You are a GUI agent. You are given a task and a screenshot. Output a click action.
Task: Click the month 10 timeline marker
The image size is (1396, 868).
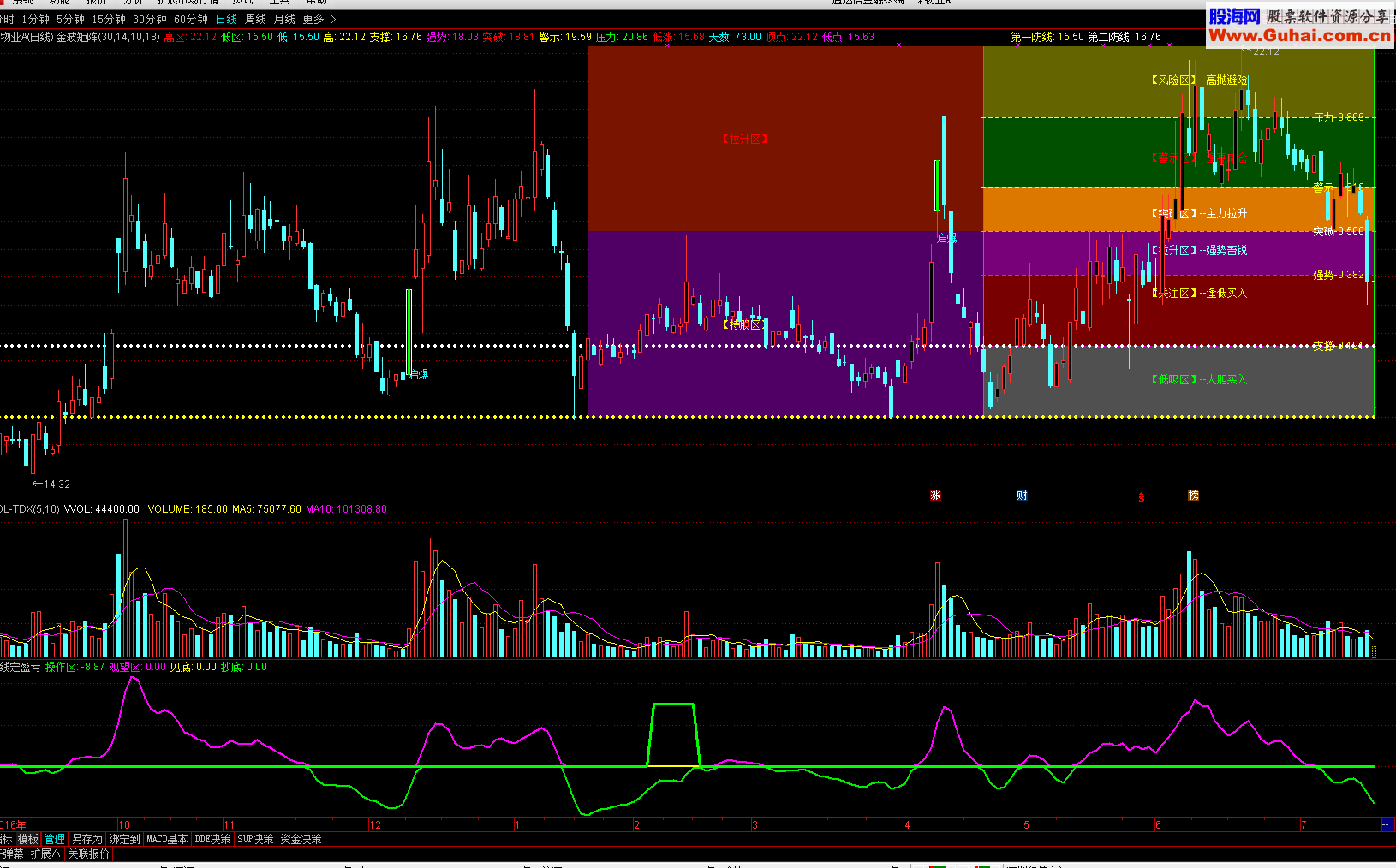point(124,825)
